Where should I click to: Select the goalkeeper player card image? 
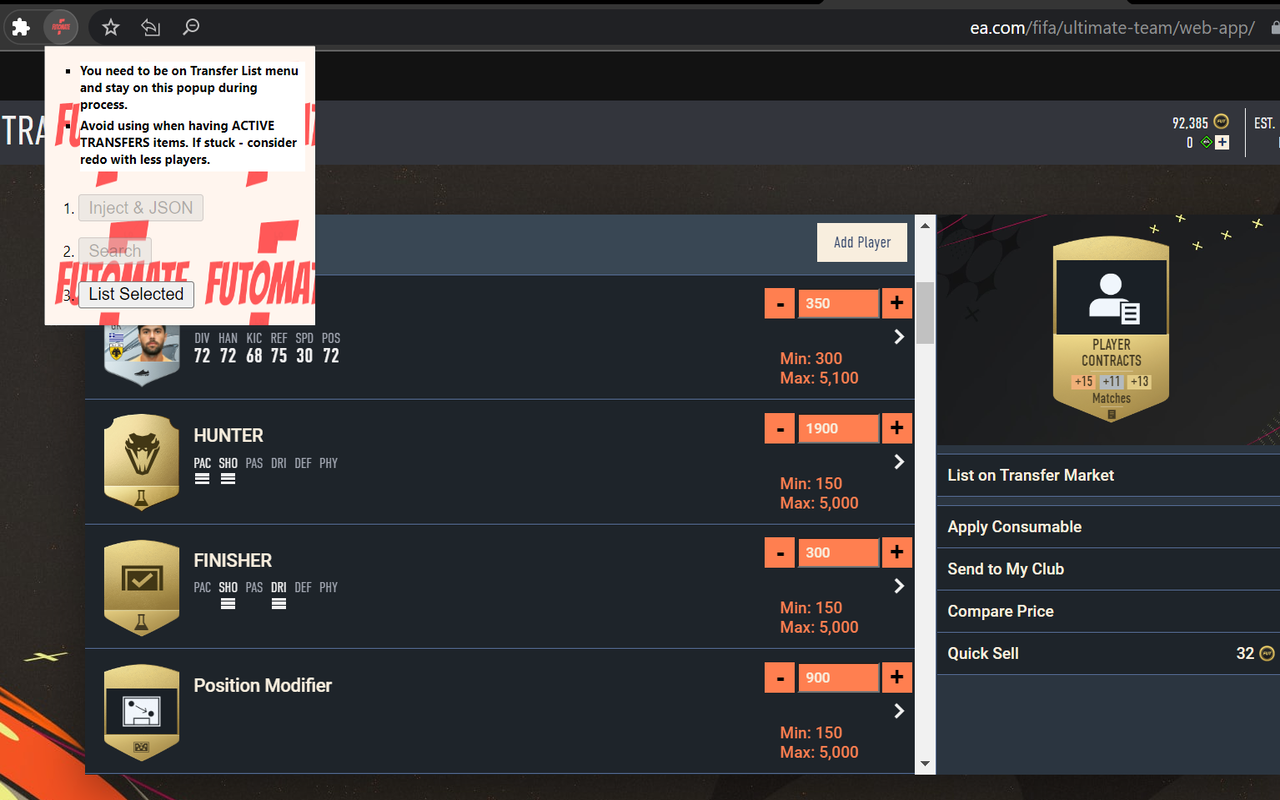(x=142, y=356)
